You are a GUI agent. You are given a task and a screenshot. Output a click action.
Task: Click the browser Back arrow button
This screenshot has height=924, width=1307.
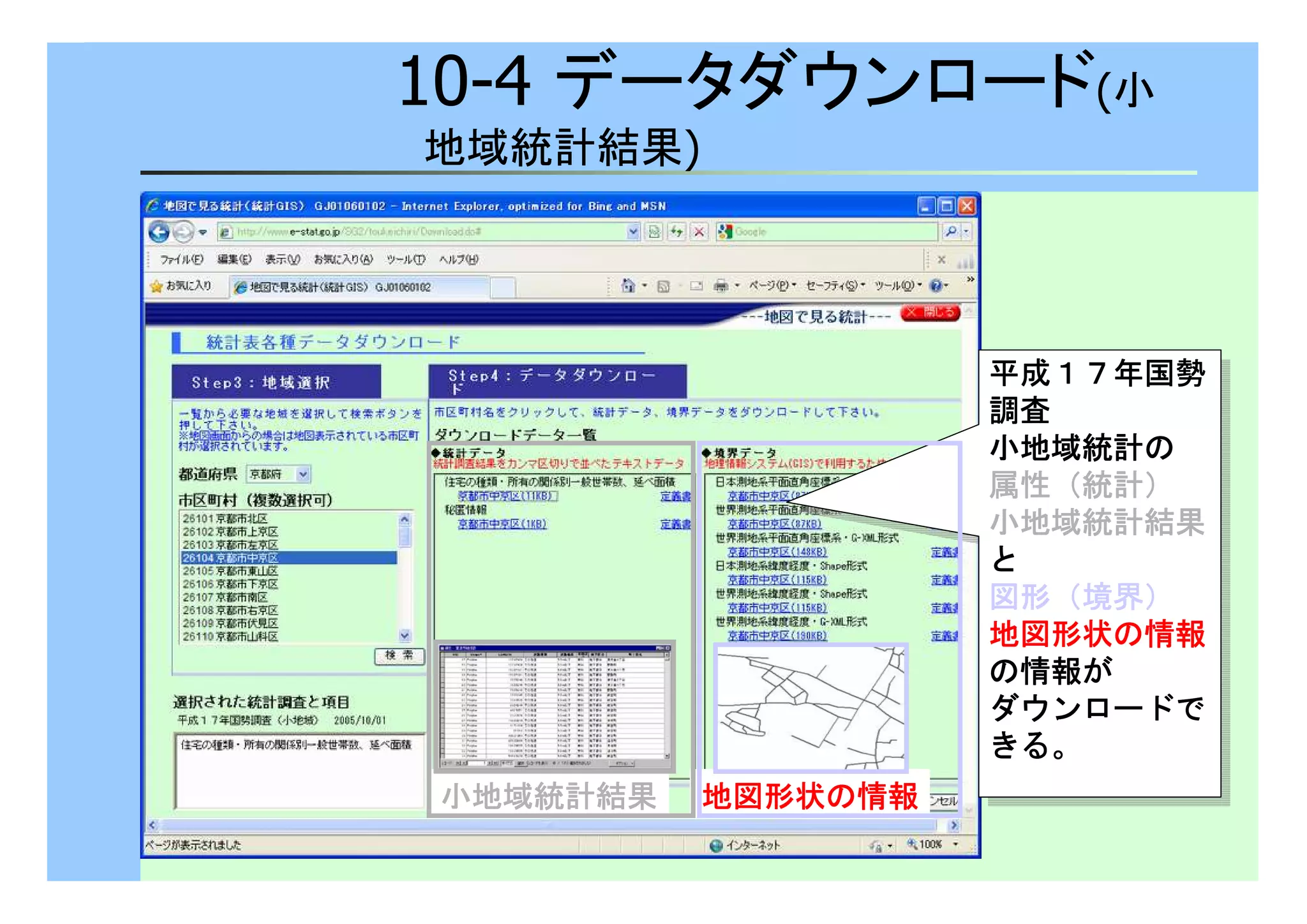(x=159, y=232)
